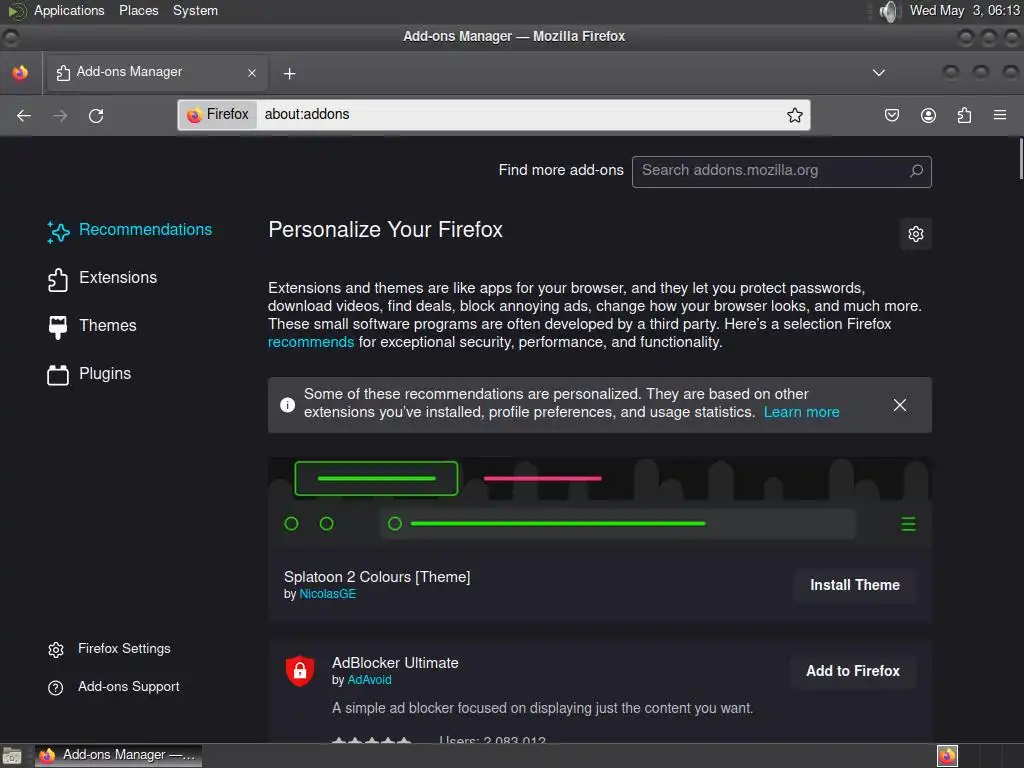
Task: Bookmark this page with the star icon
Action: point(795,115)
